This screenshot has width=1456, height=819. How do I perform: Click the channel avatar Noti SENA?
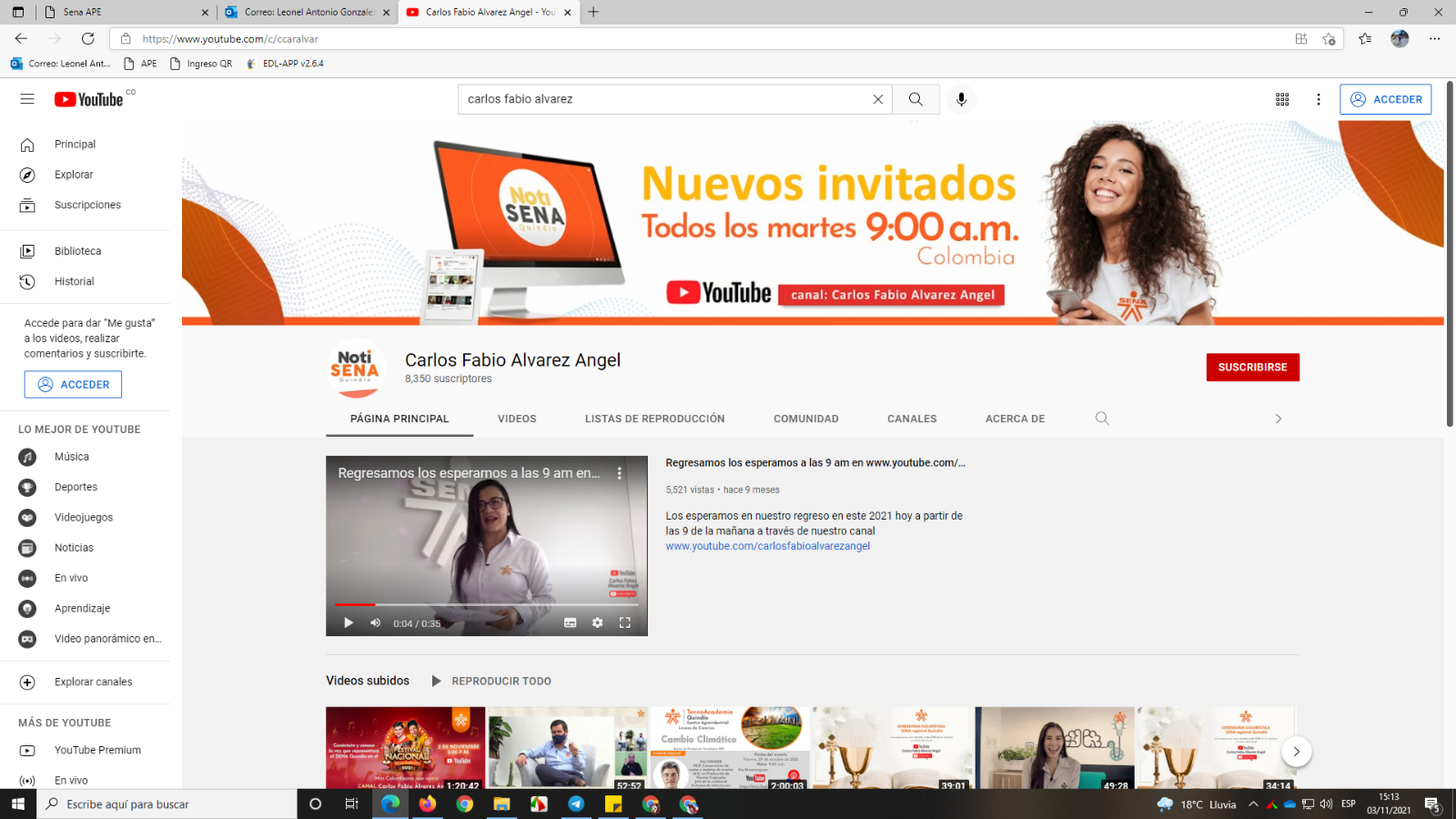[356, 369]
